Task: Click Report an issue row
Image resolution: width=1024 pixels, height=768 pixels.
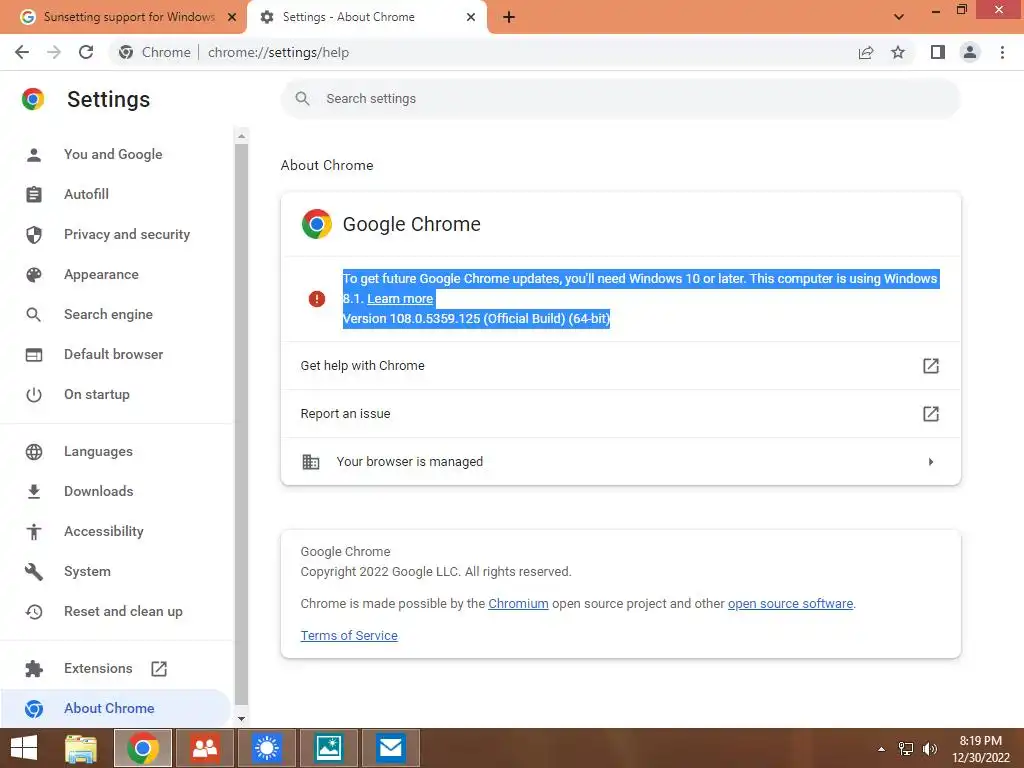Action: click(620, 413)
